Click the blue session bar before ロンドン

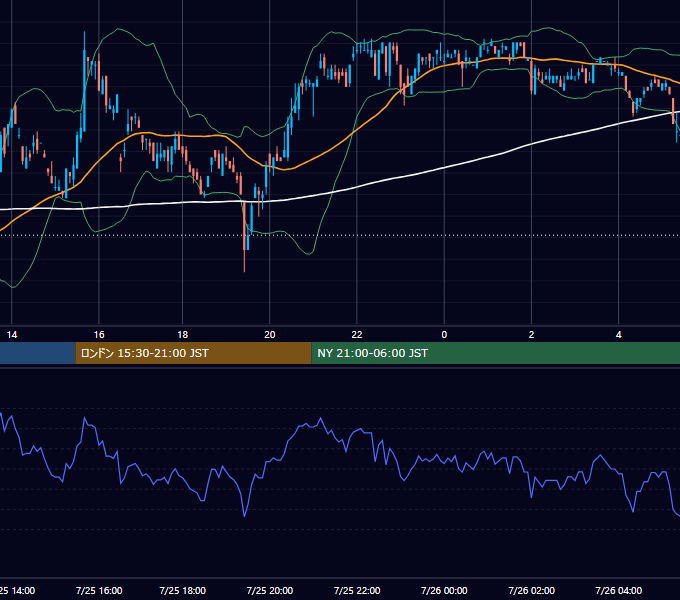point(38,353)
